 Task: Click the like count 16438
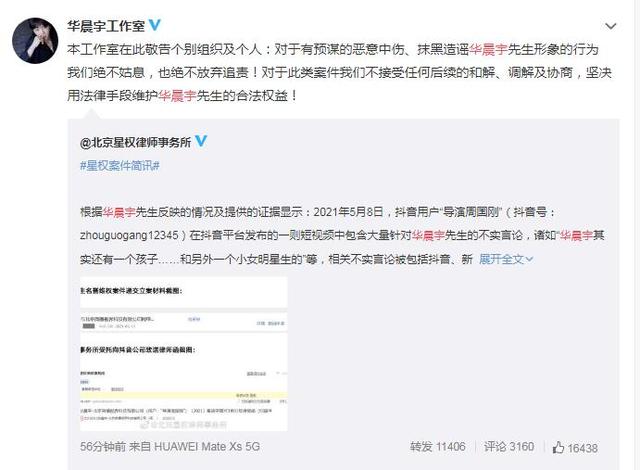point(582,448)
